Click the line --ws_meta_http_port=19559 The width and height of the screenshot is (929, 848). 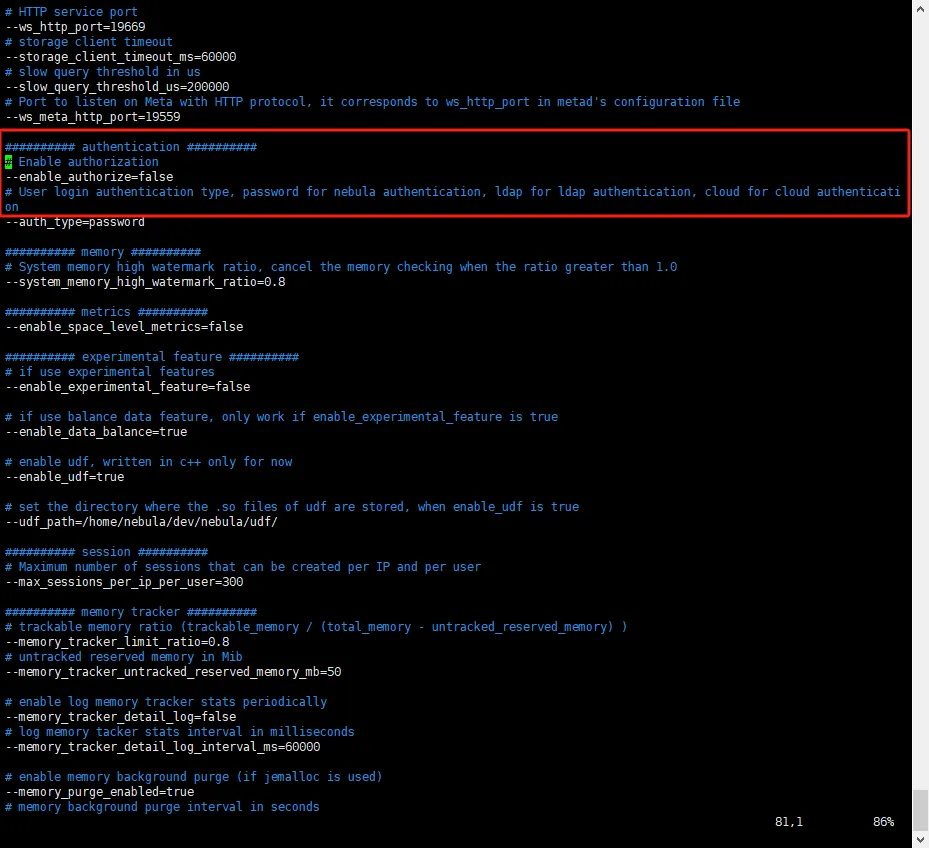[93, 117]
